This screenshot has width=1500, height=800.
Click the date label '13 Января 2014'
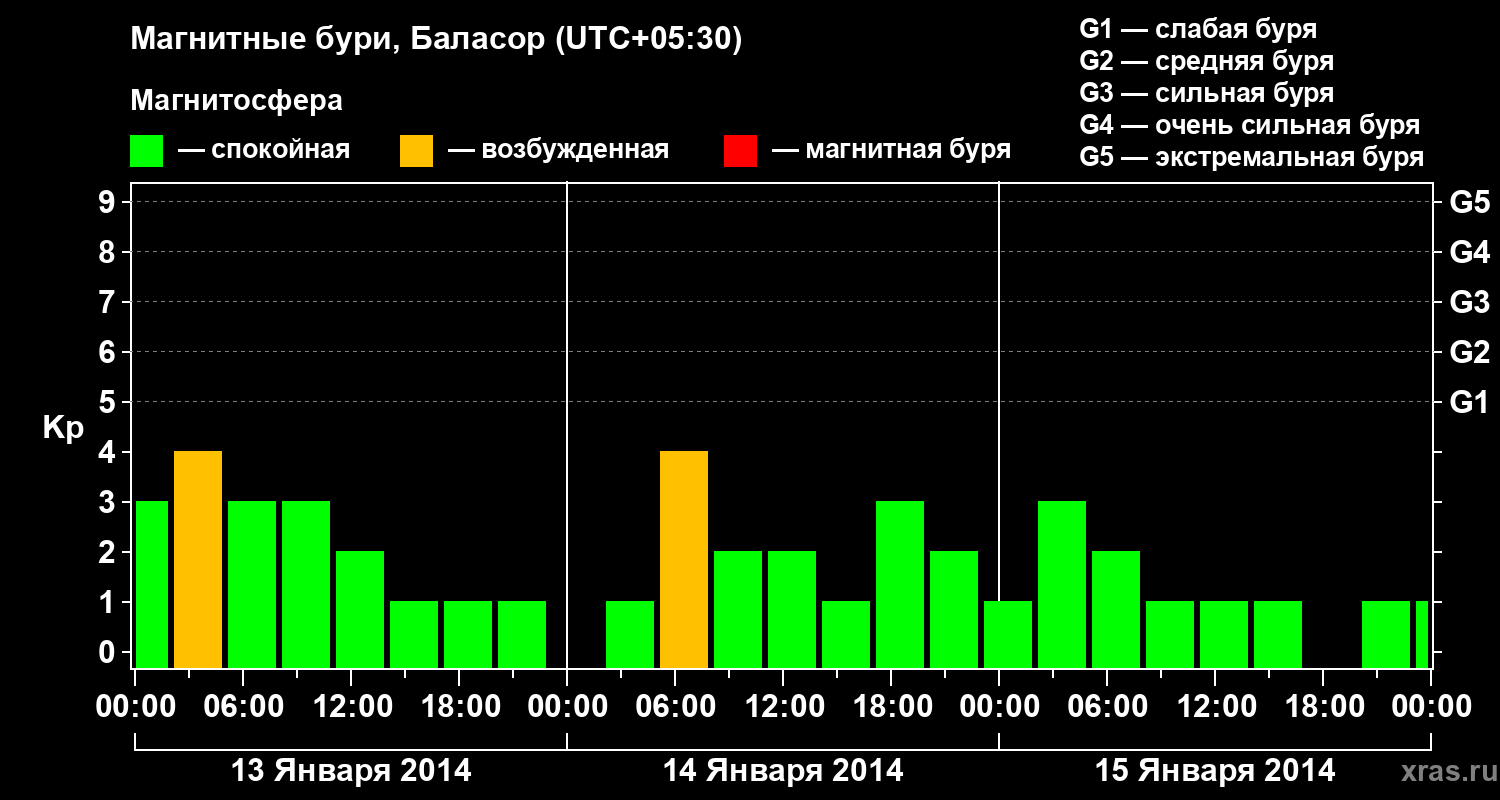coord(351,771)
